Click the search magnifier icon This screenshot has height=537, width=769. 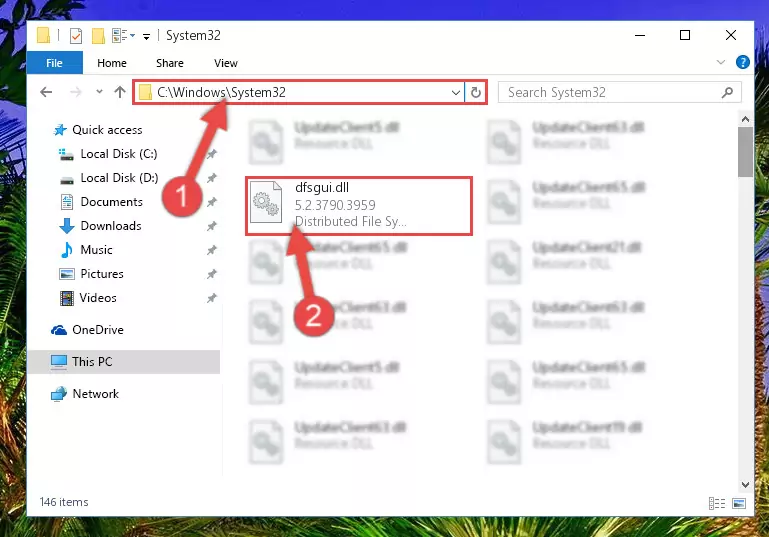click(x=727, y=92)
